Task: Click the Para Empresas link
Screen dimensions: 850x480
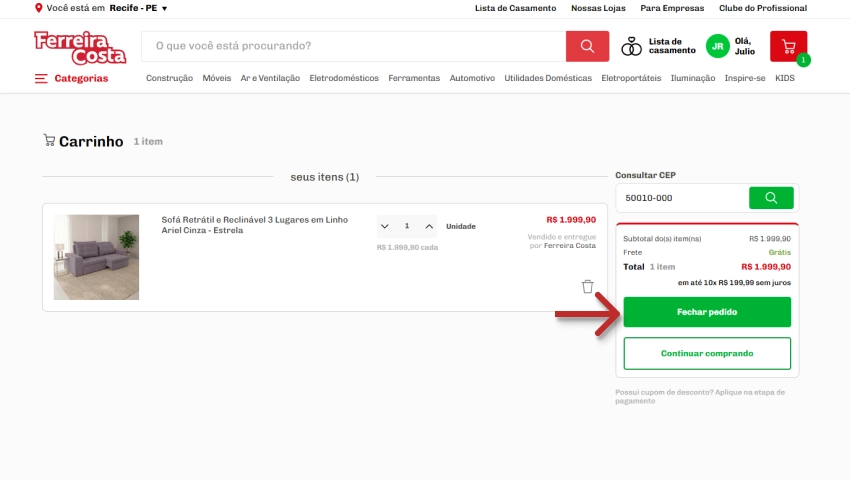Action: tap(672, 8)
